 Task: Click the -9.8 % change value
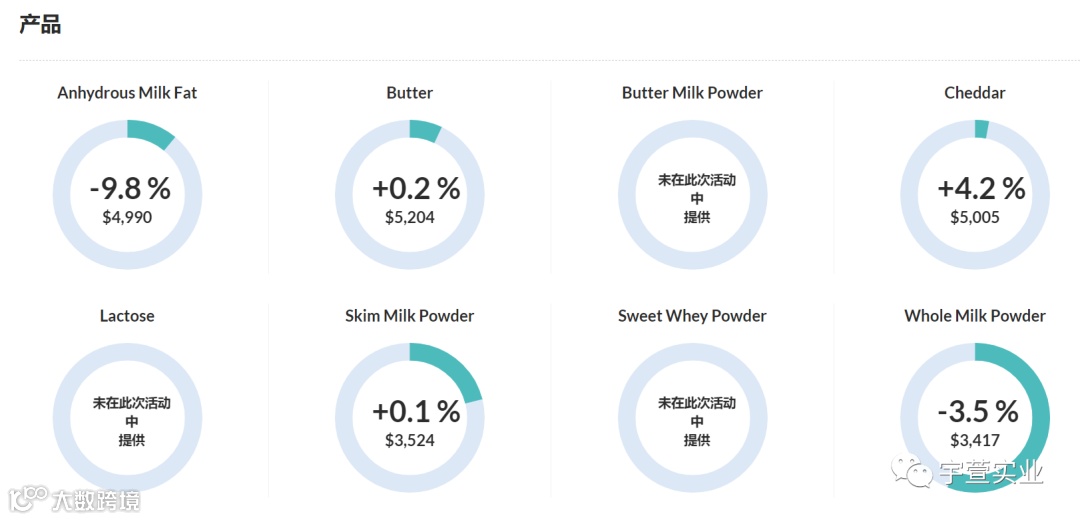(x=130, y=189)
